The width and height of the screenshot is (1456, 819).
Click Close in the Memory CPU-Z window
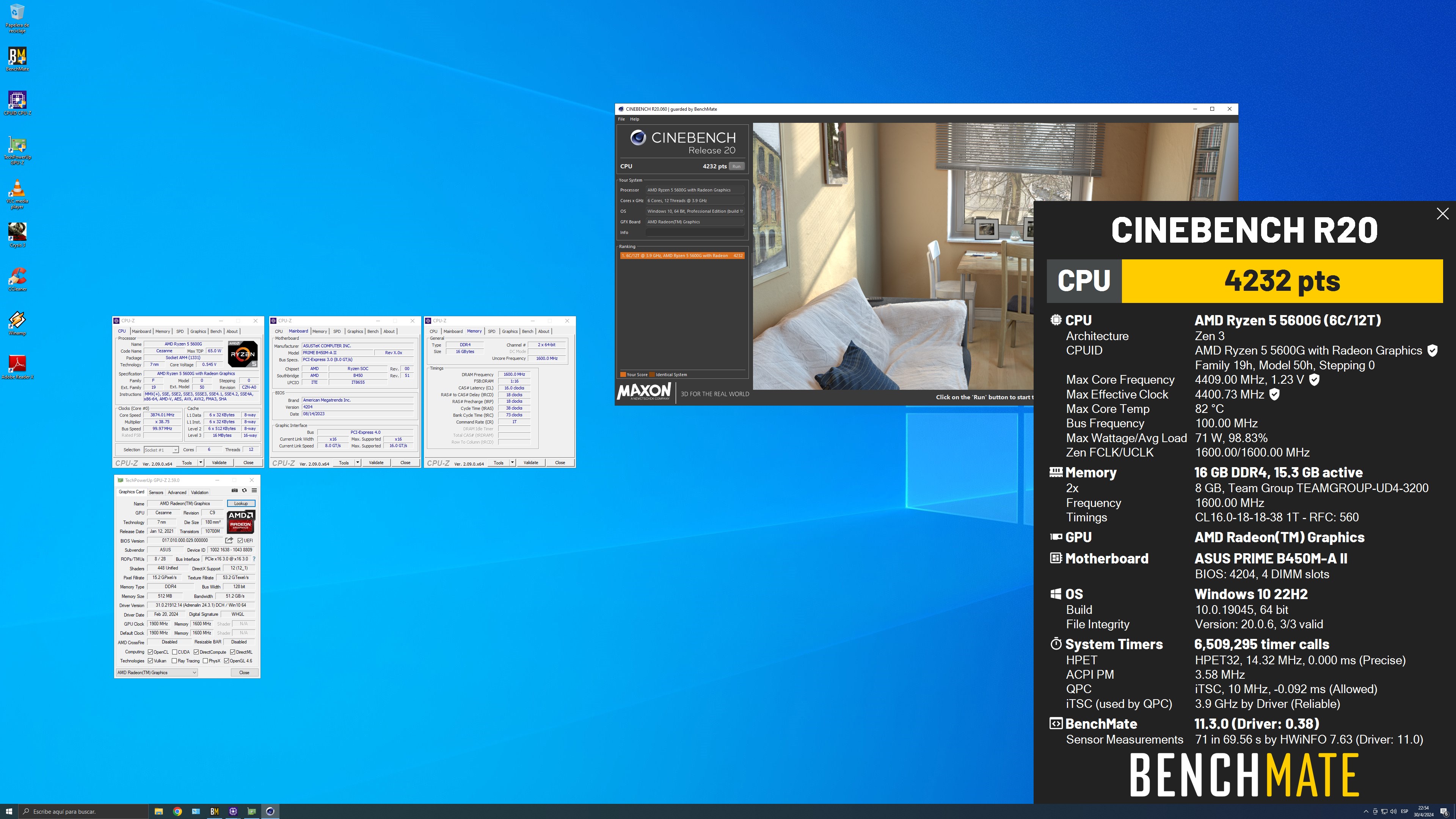[x=560, y=462]
